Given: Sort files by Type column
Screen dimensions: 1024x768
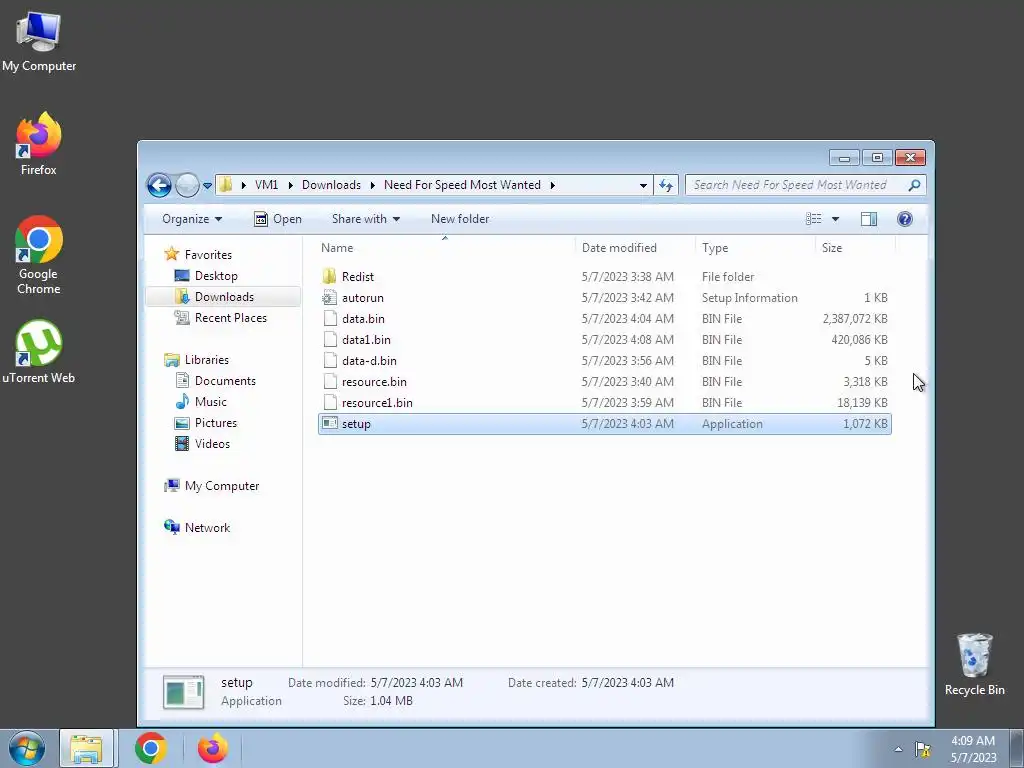Looking at the screenshot, I should (x=755, y=248).
